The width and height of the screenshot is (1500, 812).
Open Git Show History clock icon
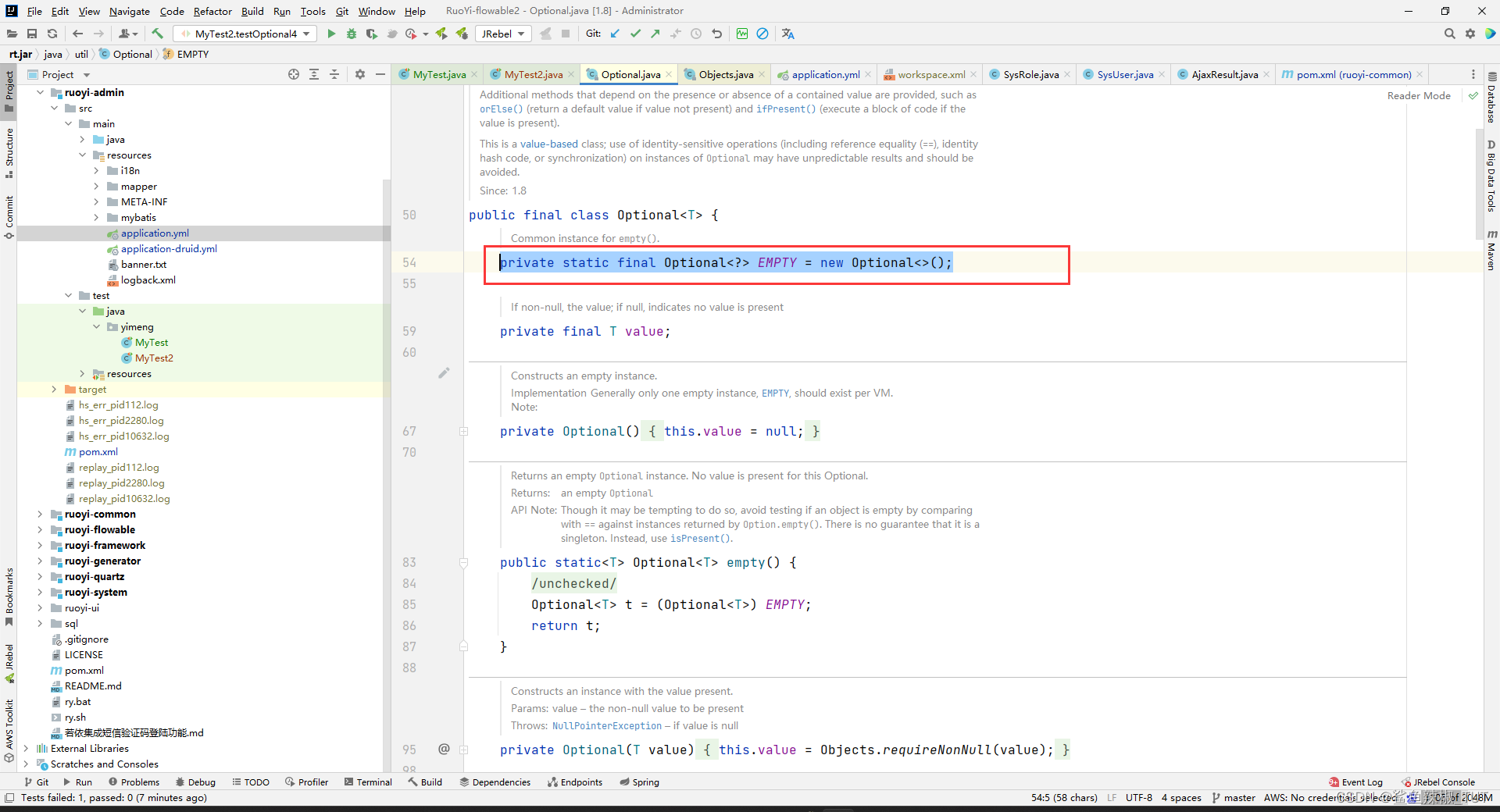(x=696, y=34)
